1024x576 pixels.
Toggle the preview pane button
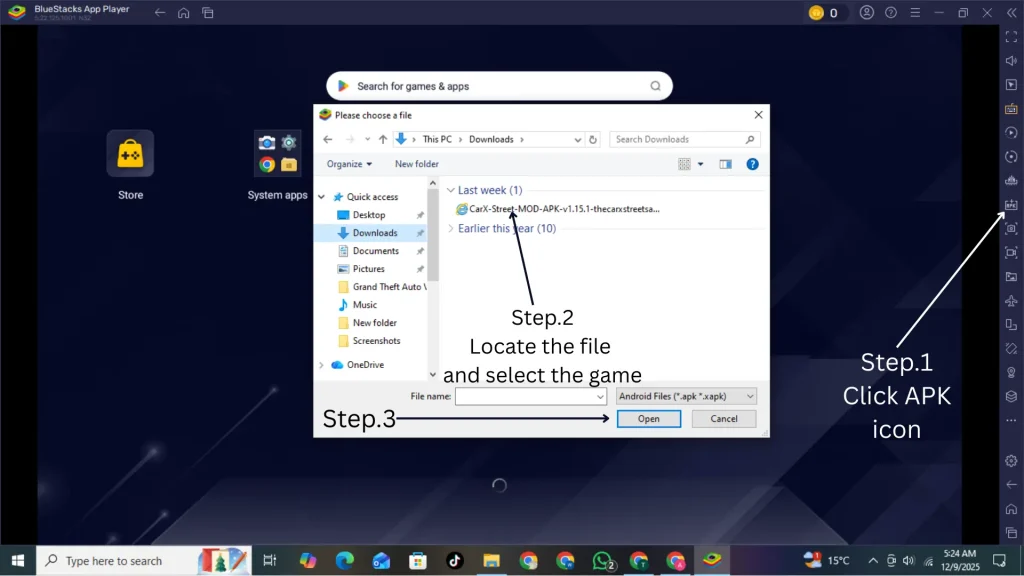pyautogui.click(x=725, y=164)
